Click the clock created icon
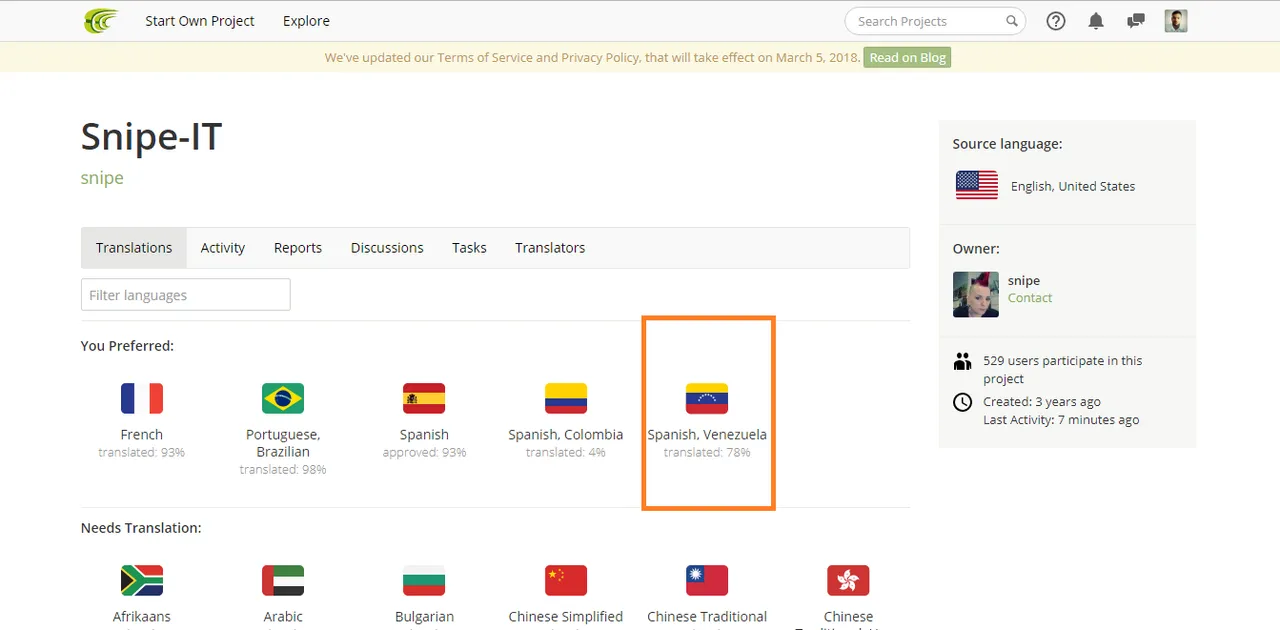The width and height of the screenshot is (1280, 630). tap(962, 402)
